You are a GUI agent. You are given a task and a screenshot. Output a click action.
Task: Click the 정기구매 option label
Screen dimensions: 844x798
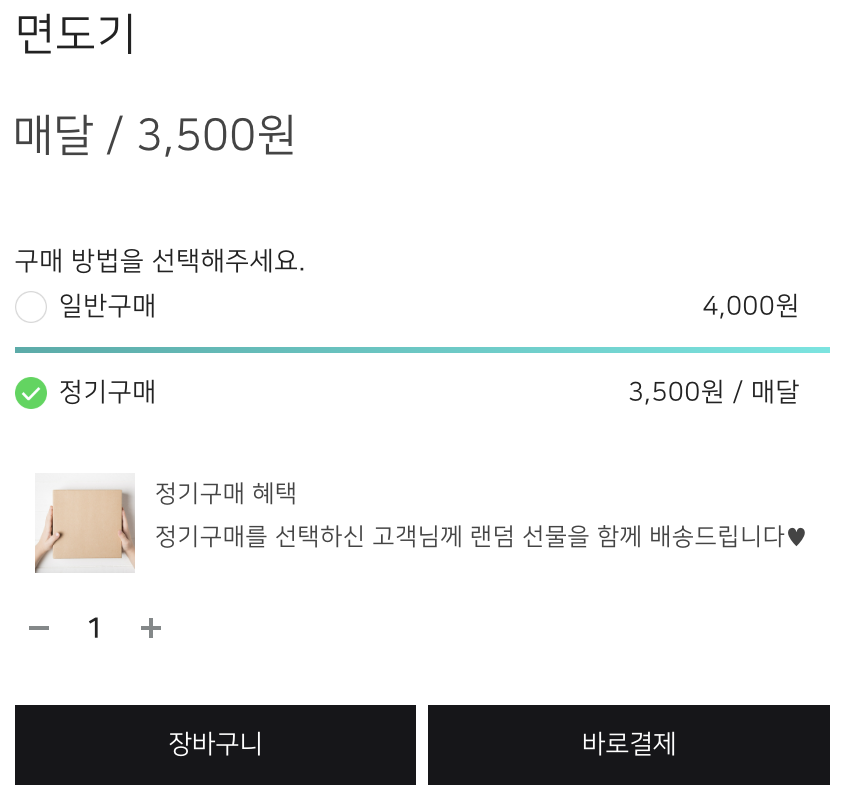click(x=107, y=392)
